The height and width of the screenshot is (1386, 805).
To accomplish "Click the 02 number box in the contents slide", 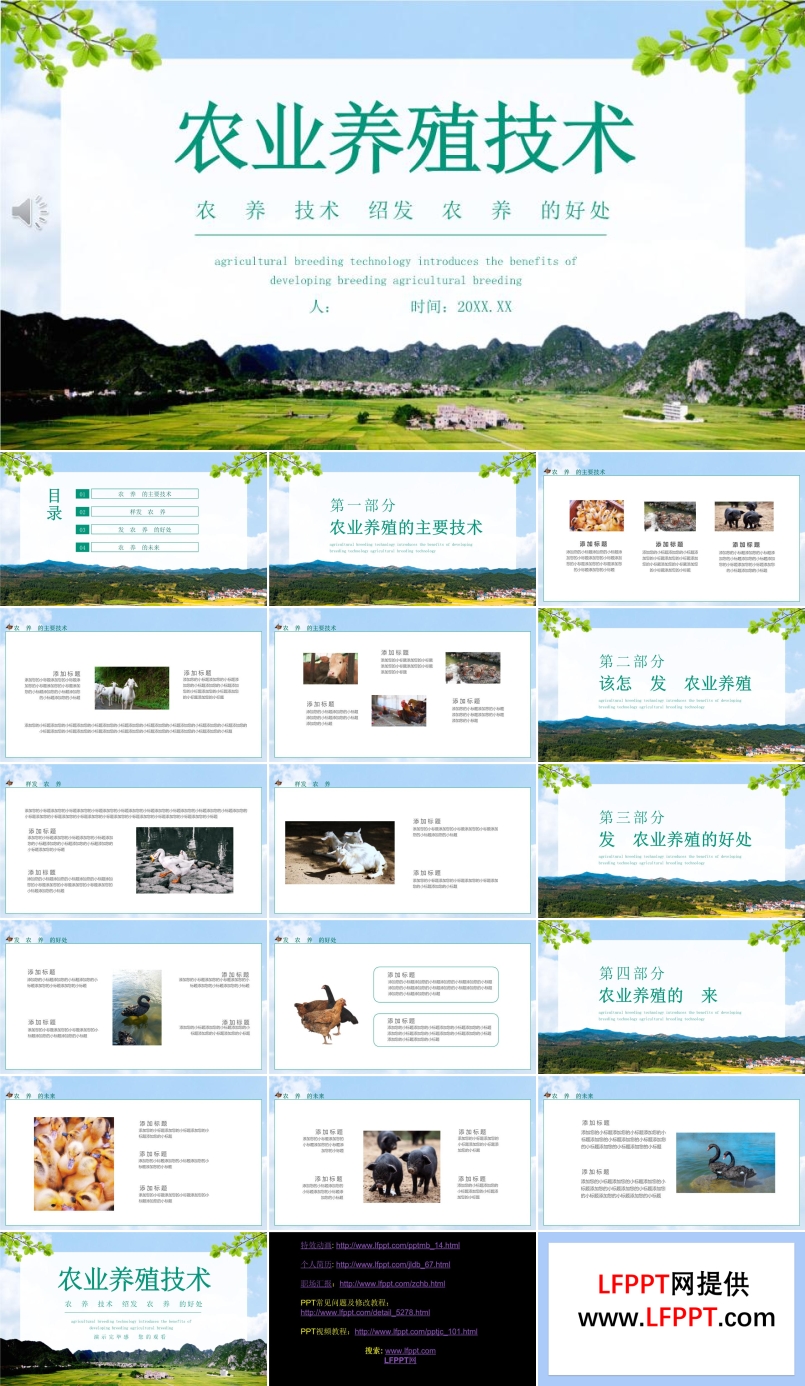I will [83, 511].
